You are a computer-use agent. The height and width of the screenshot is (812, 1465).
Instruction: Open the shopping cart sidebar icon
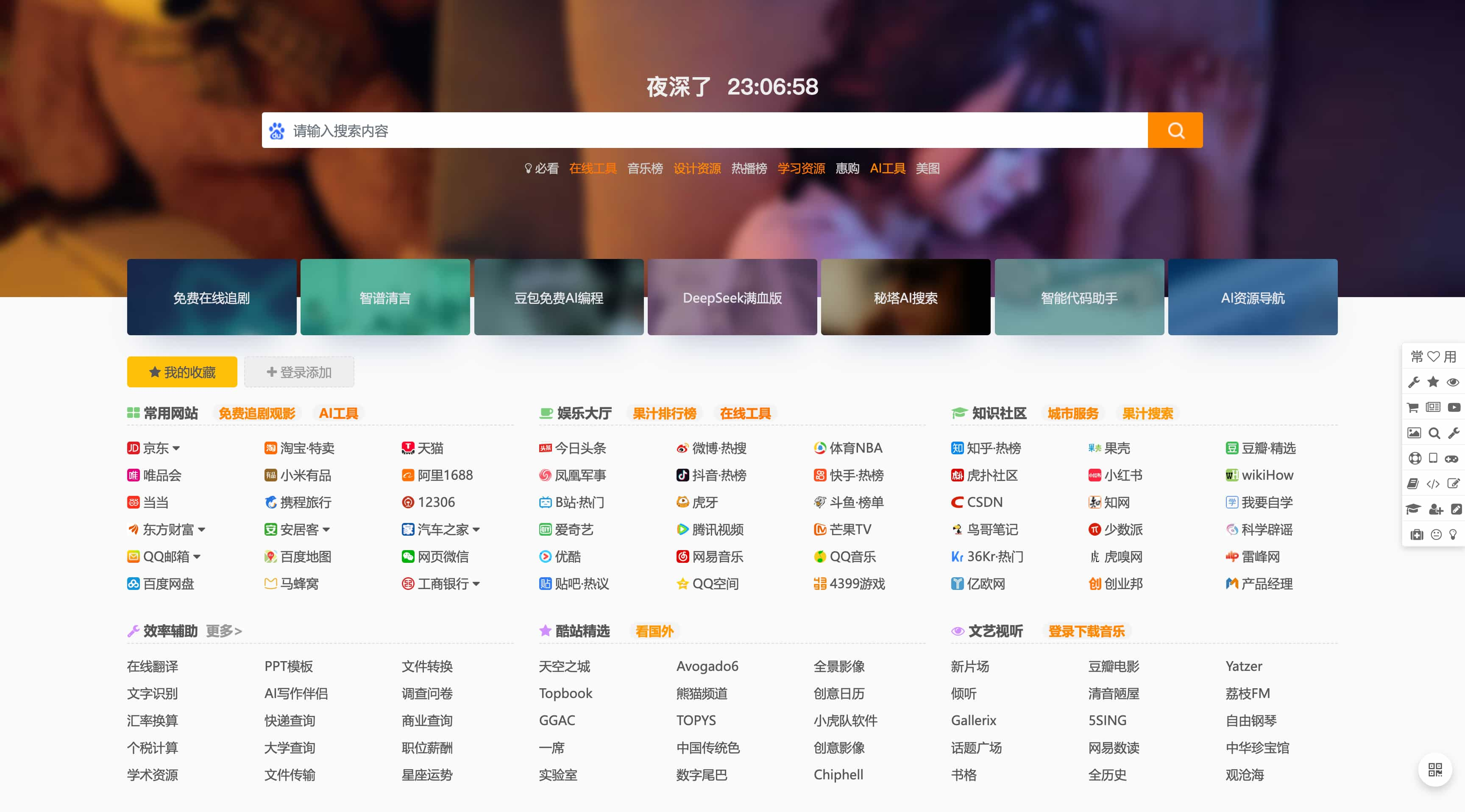[x=1413, y=407]
